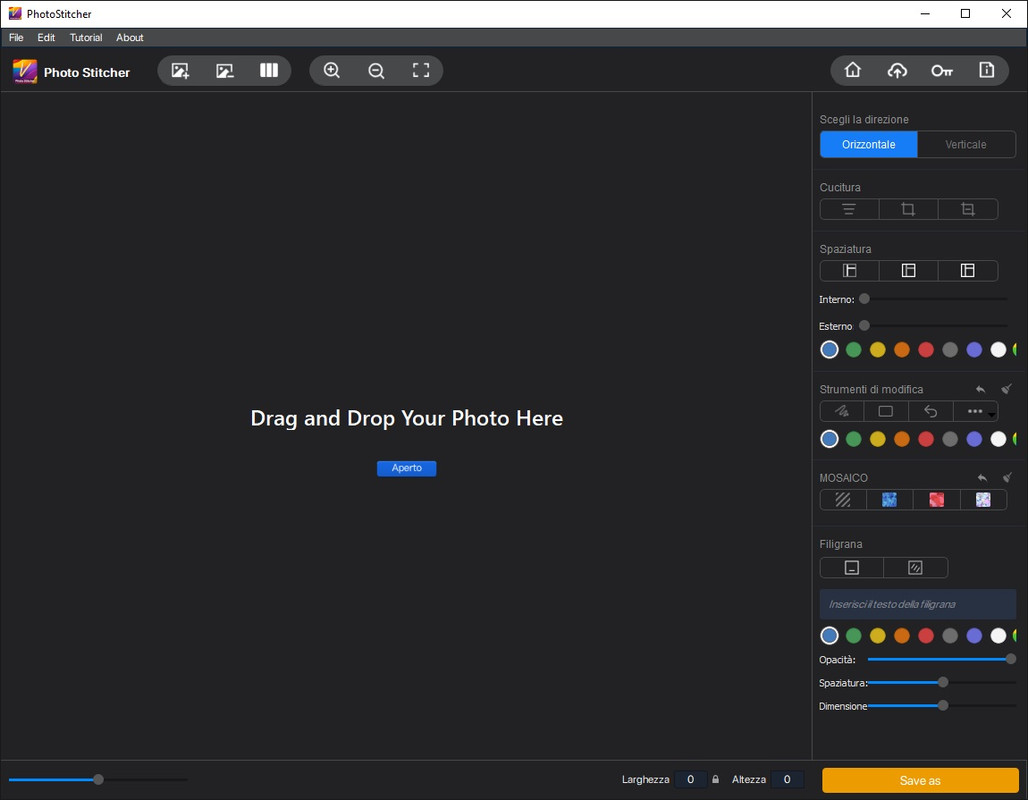Screen dimensions: 1028x800
Task: Open the File menu
Action: tap(16, 37)
